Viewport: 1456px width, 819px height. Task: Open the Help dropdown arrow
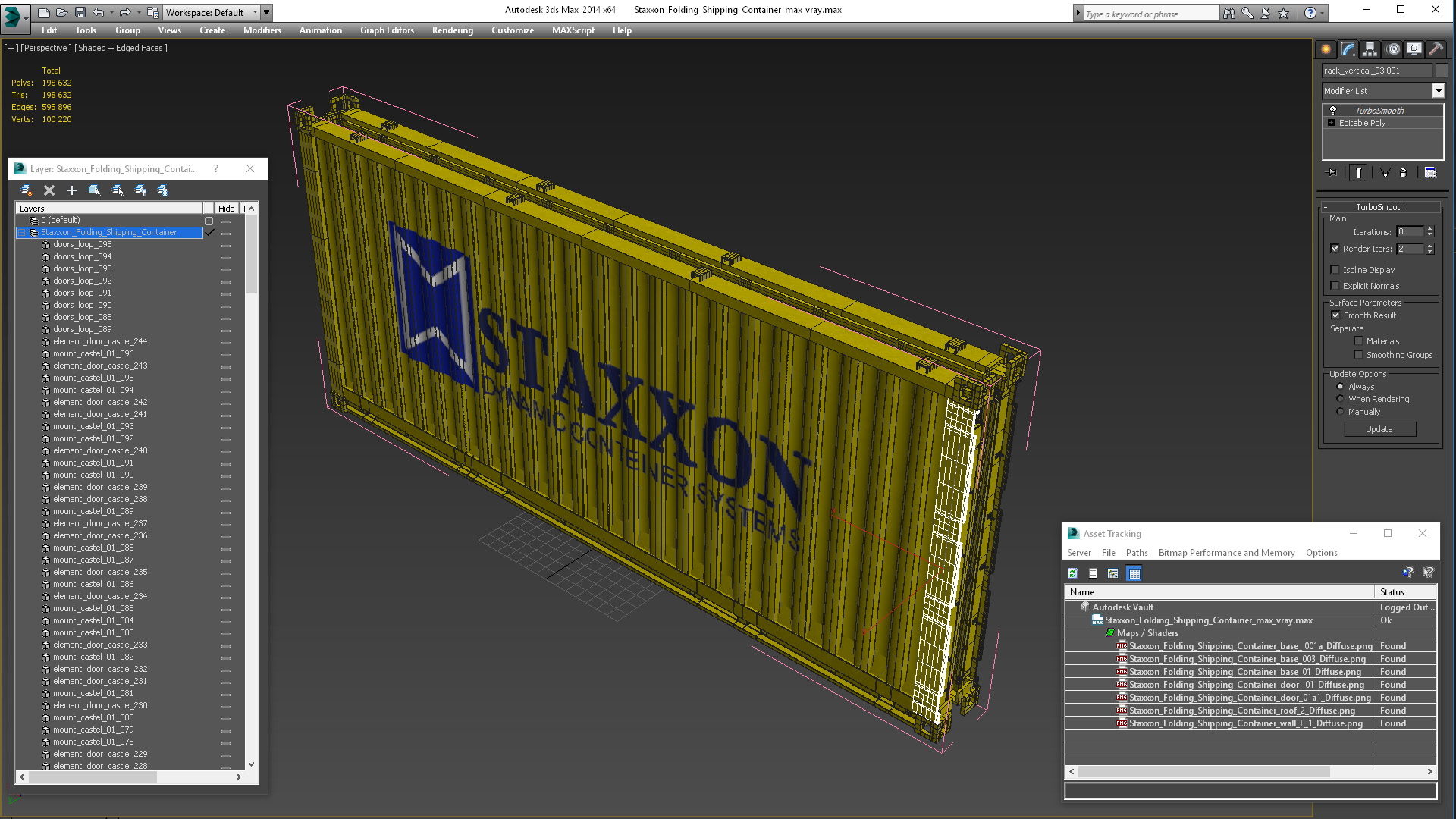click(1322, 13)
